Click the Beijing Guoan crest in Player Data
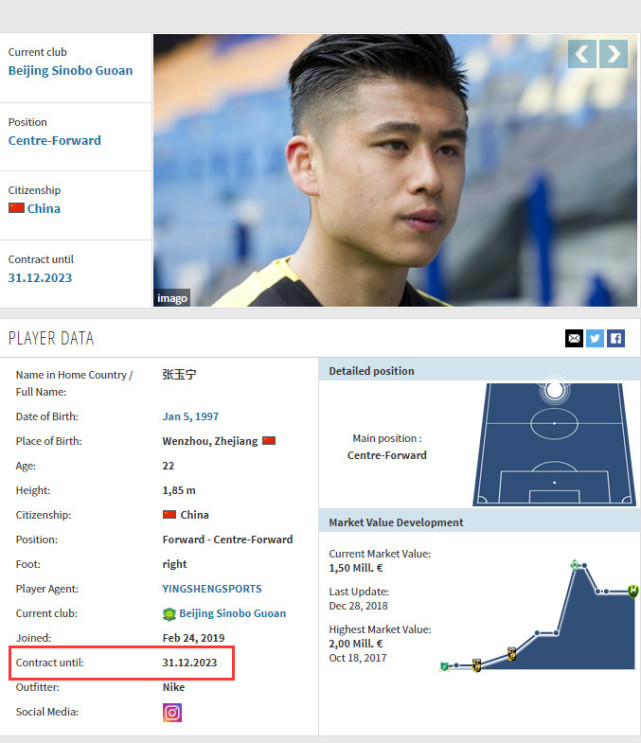The width and height of the screenshot is (641, 743). pyautogui.click(x=169, y=614)
